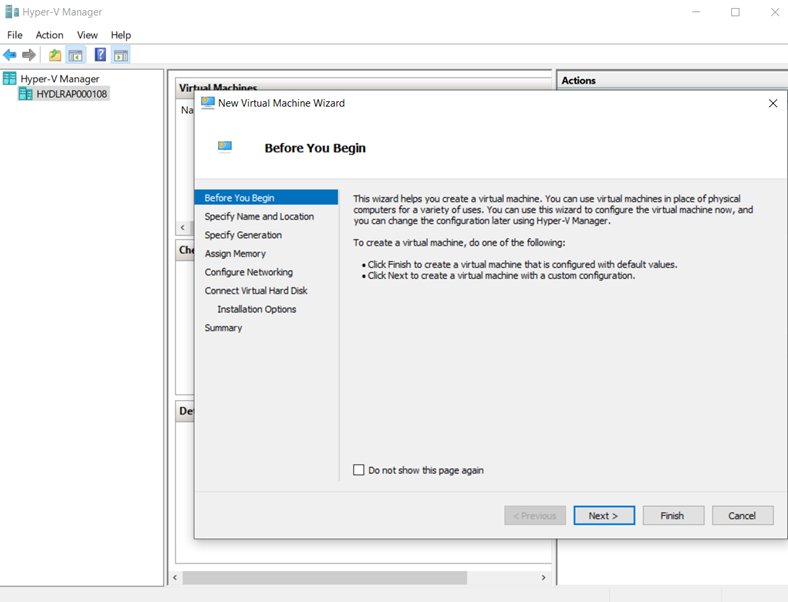Select Before You Begin wizard step
The width and height of the screenshot is (788, 602).
(x=266, y=197)
